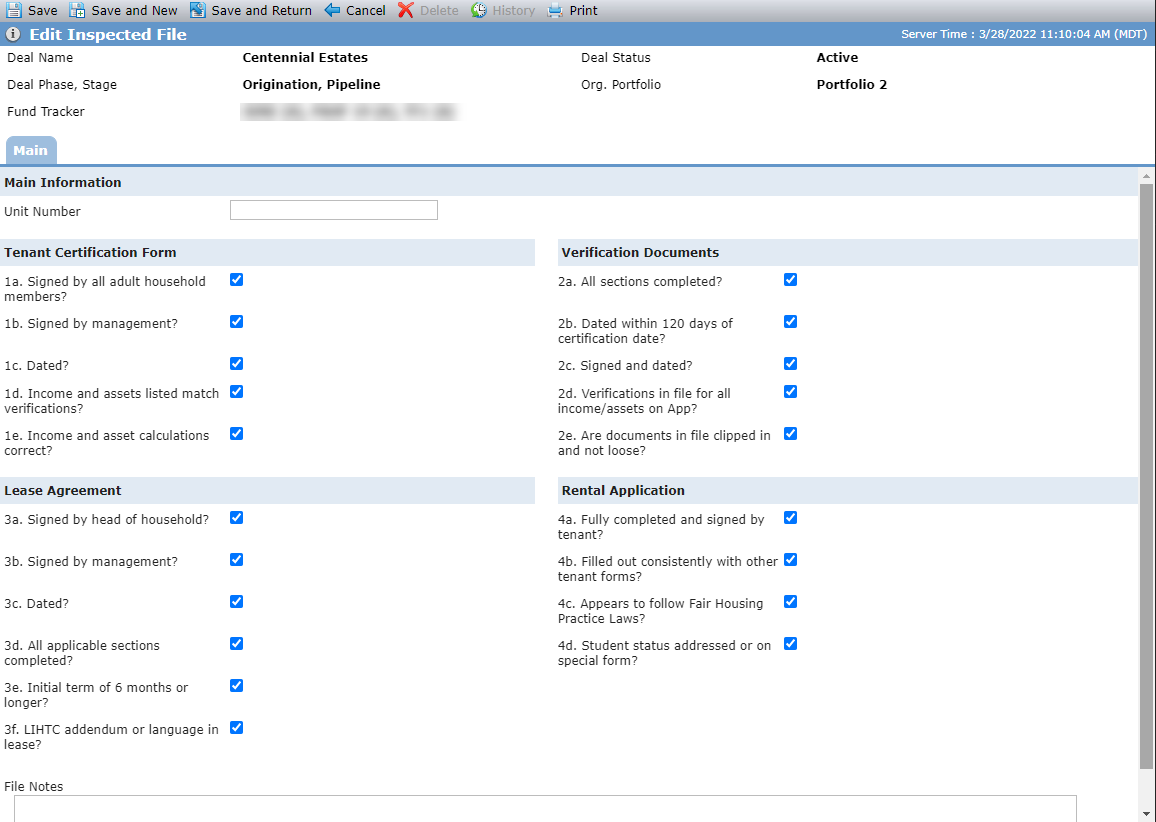Select the Main tab
1156x822 pixels.
point(31,150)
